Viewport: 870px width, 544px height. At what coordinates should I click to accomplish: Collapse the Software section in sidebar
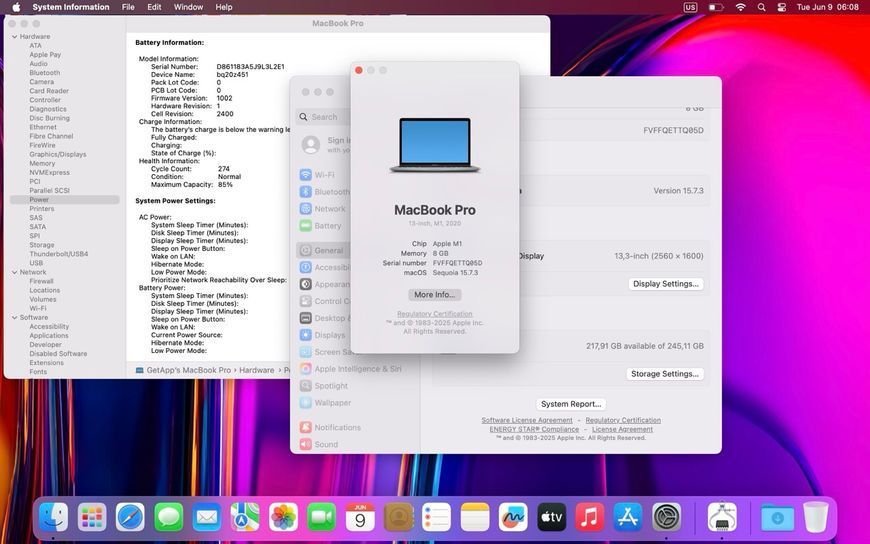tap(14, 318)
